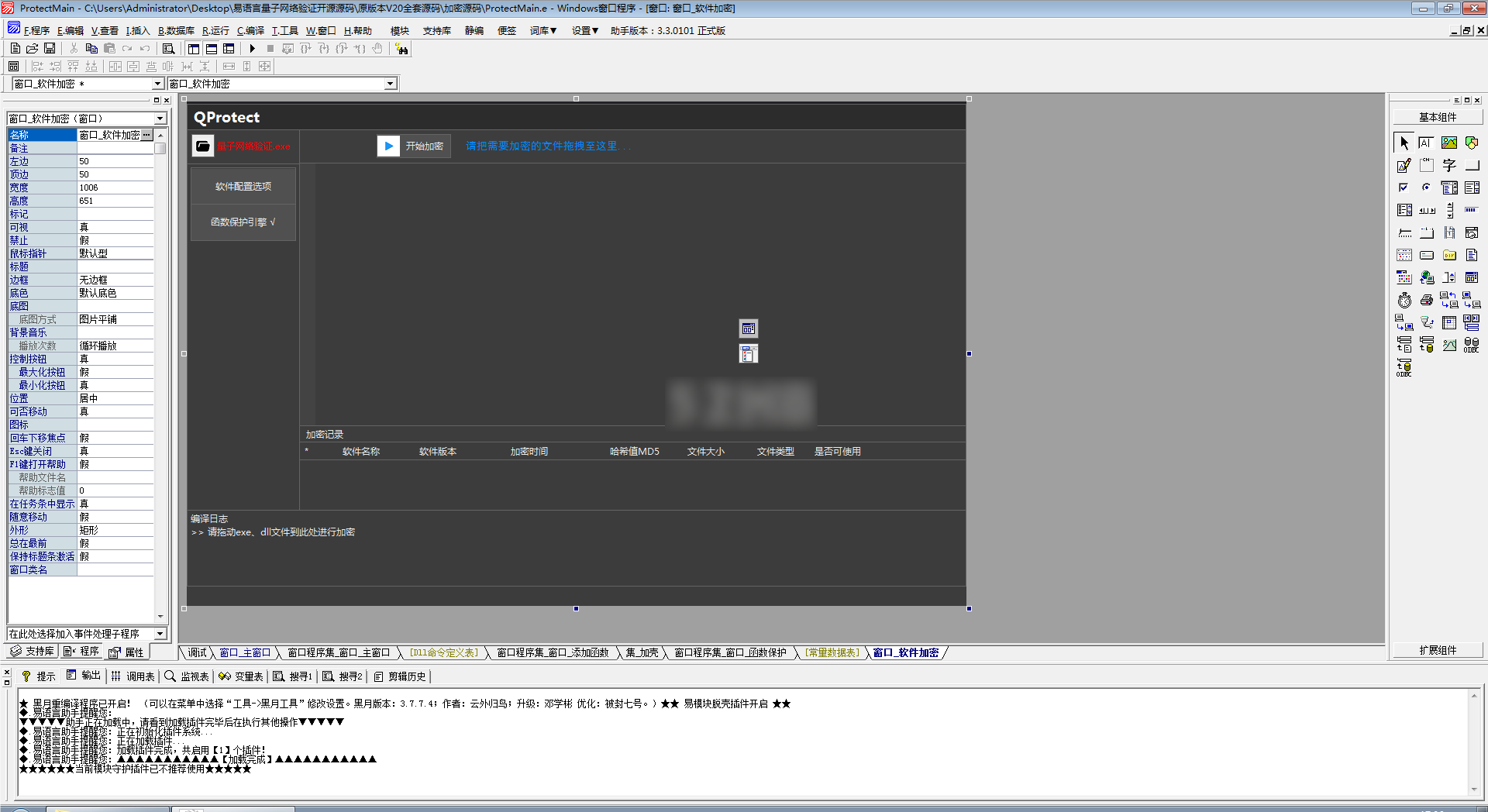Viewport: 1488px width, 812px height.
Task: Click the Copy toolbar icon
Action: 91,49
